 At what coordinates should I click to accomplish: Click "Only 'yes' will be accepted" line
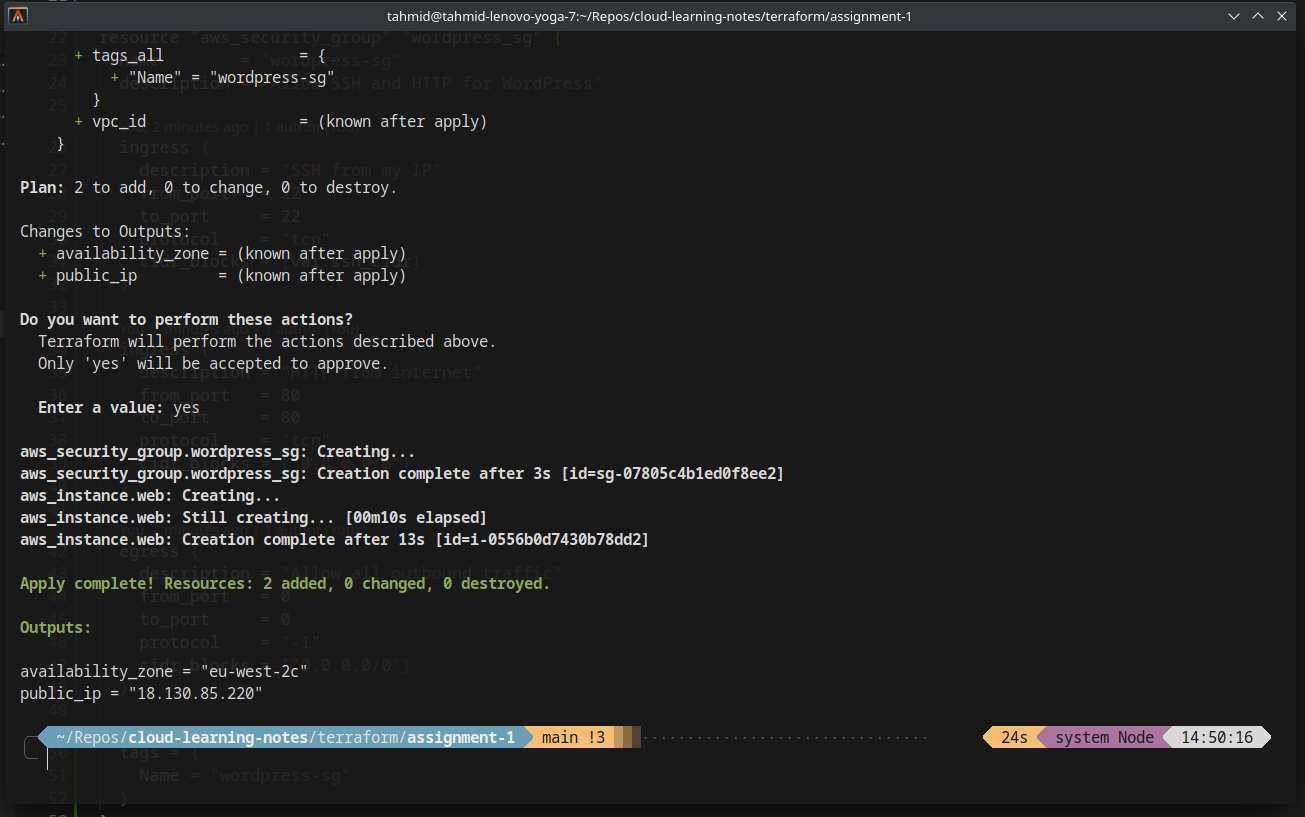(x=212, y=363)
